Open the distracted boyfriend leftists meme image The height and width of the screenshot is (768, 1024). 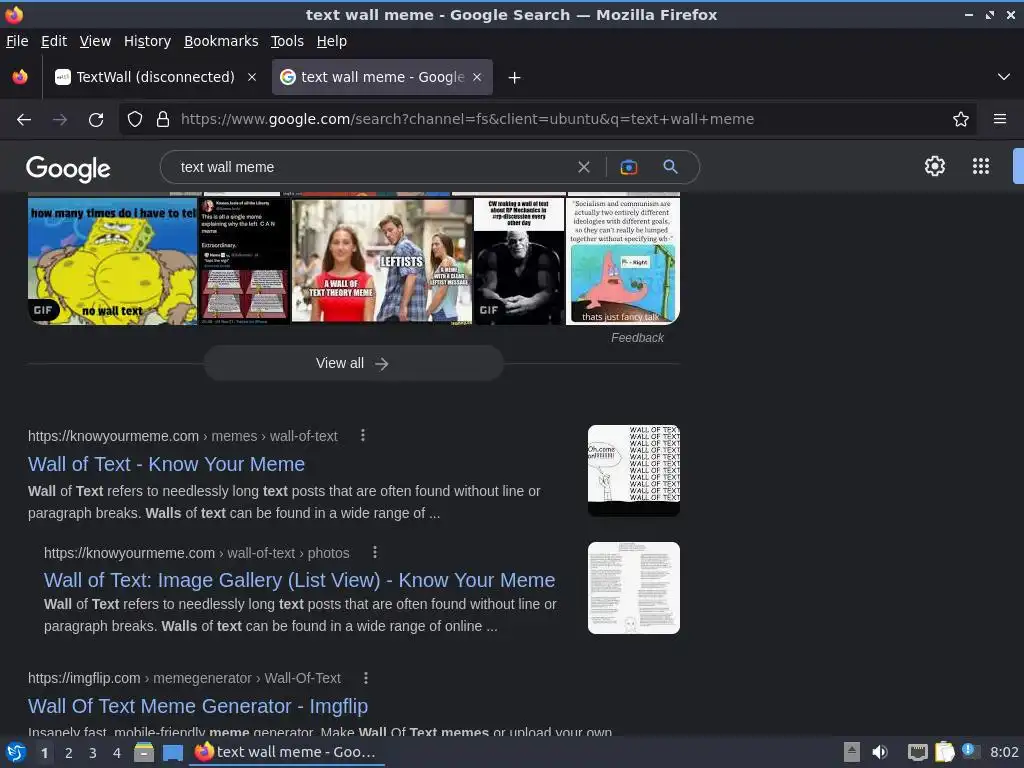click(381, 261)
